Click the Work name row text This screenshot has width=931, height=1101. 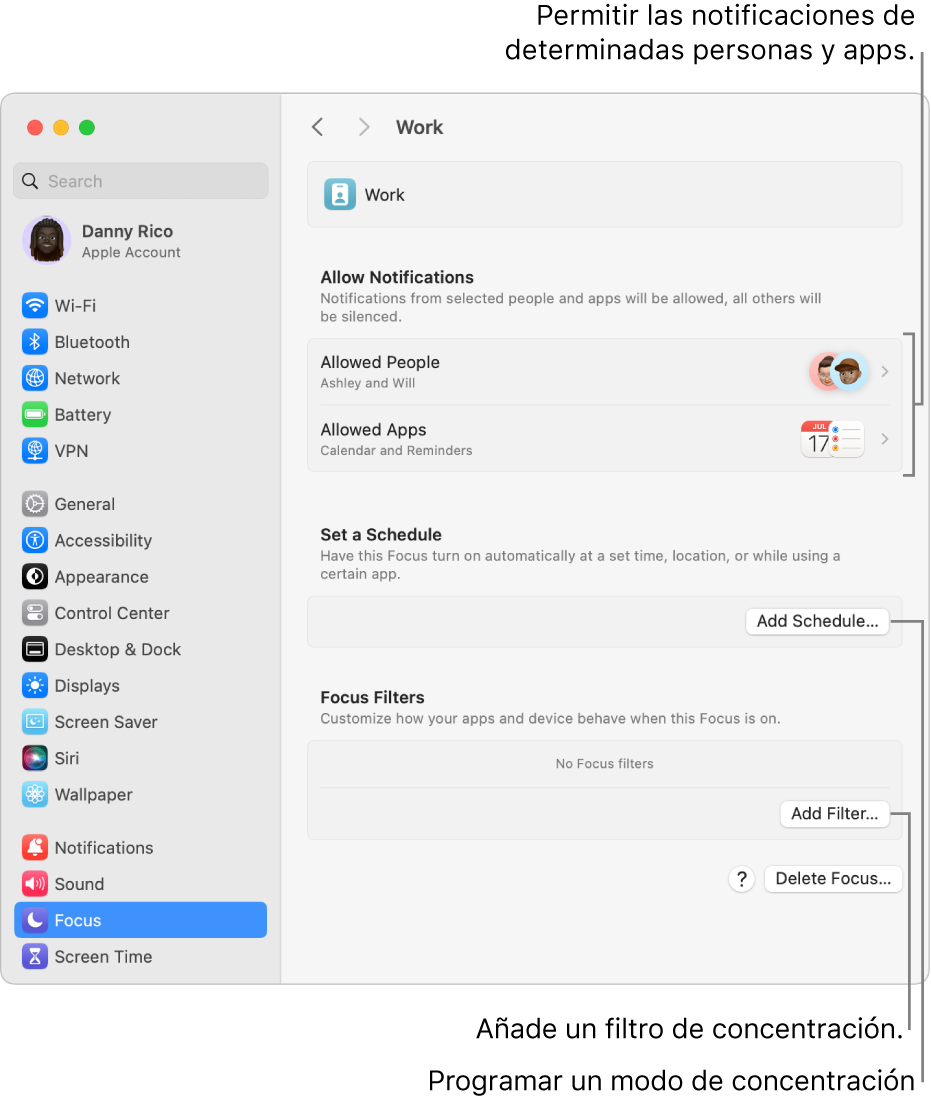coord(384,195)
